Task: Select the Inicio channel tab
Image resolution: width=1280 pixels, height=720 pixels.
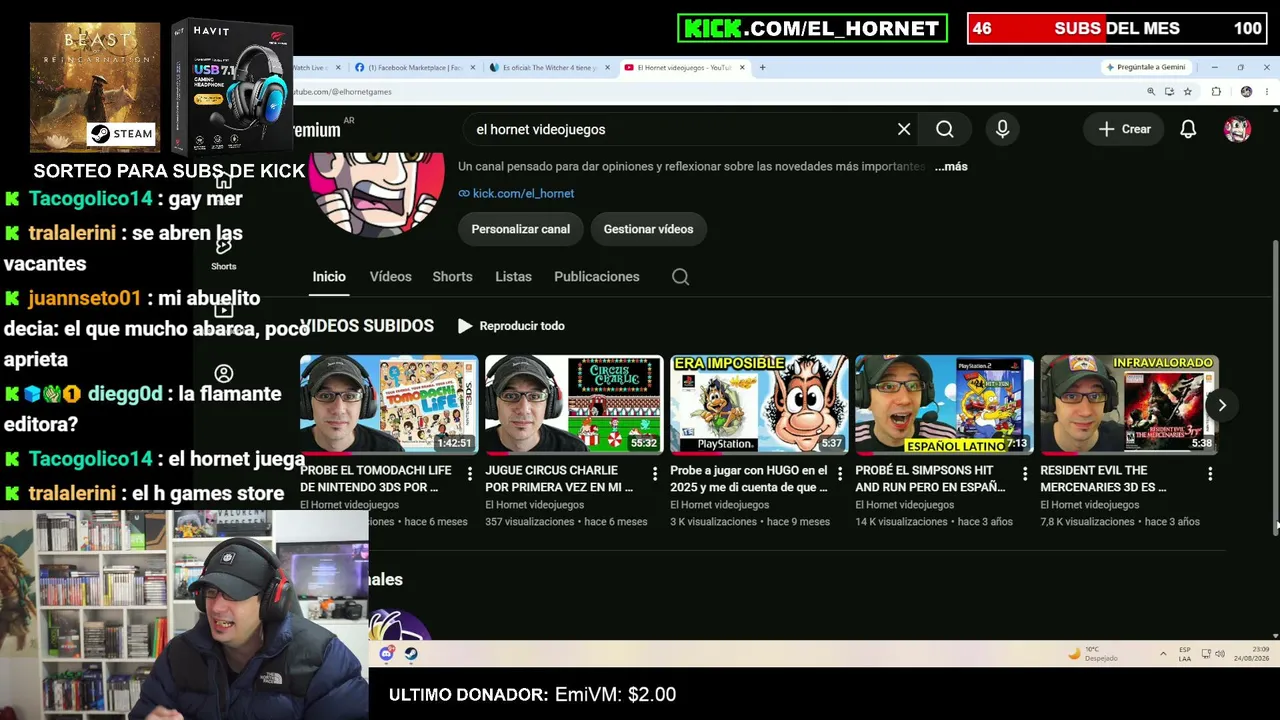Action: pyautogui.click(x=329, y=277)
